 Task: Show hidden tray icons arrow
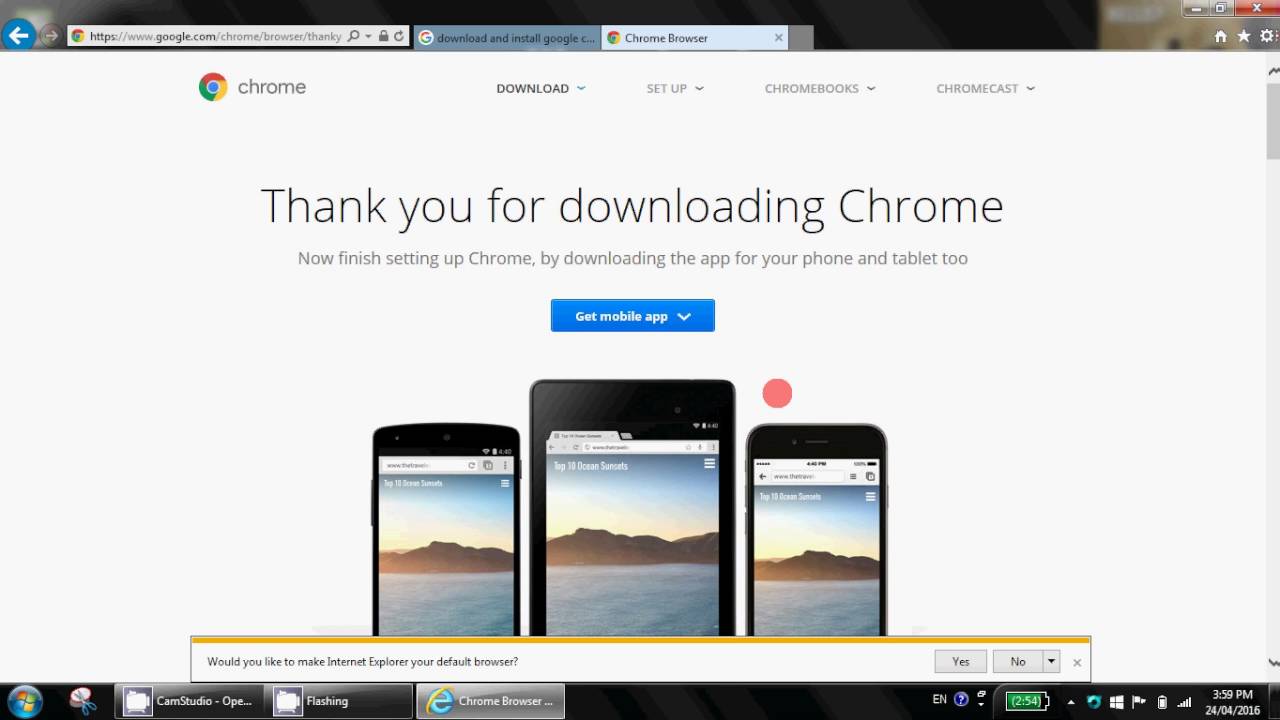[x=1071, y=701]
